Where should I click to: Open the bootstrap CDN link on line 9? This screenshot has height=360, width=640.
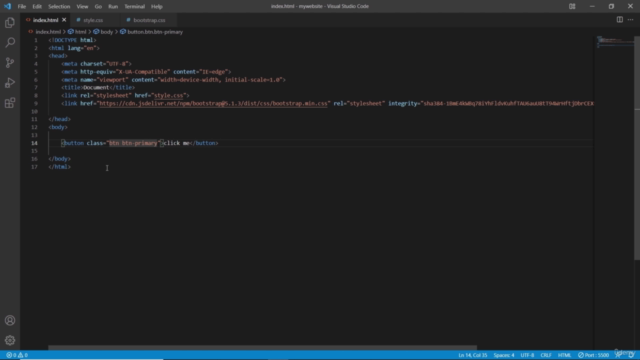click(213, 103)
